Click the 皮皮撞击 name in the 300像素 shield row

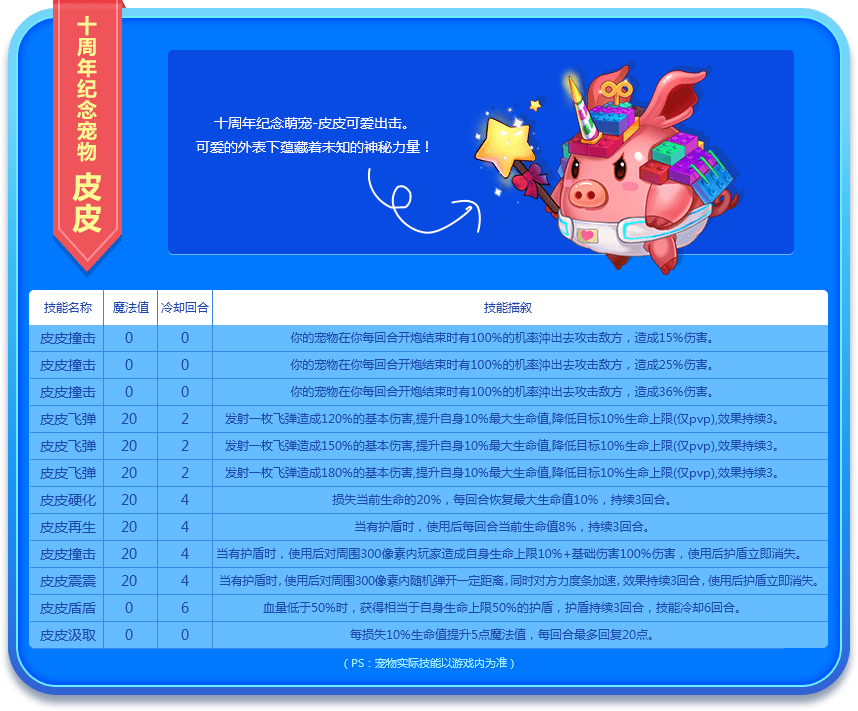(x=68, y=554)
